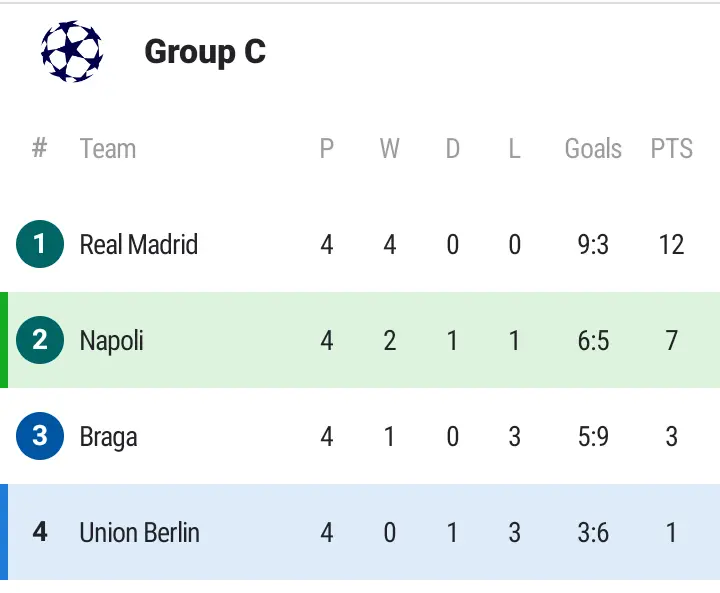Click Napoli's 6:5 goals value
Image resolution: width=720 pixels, height=593 pixels.
point(593,340)
